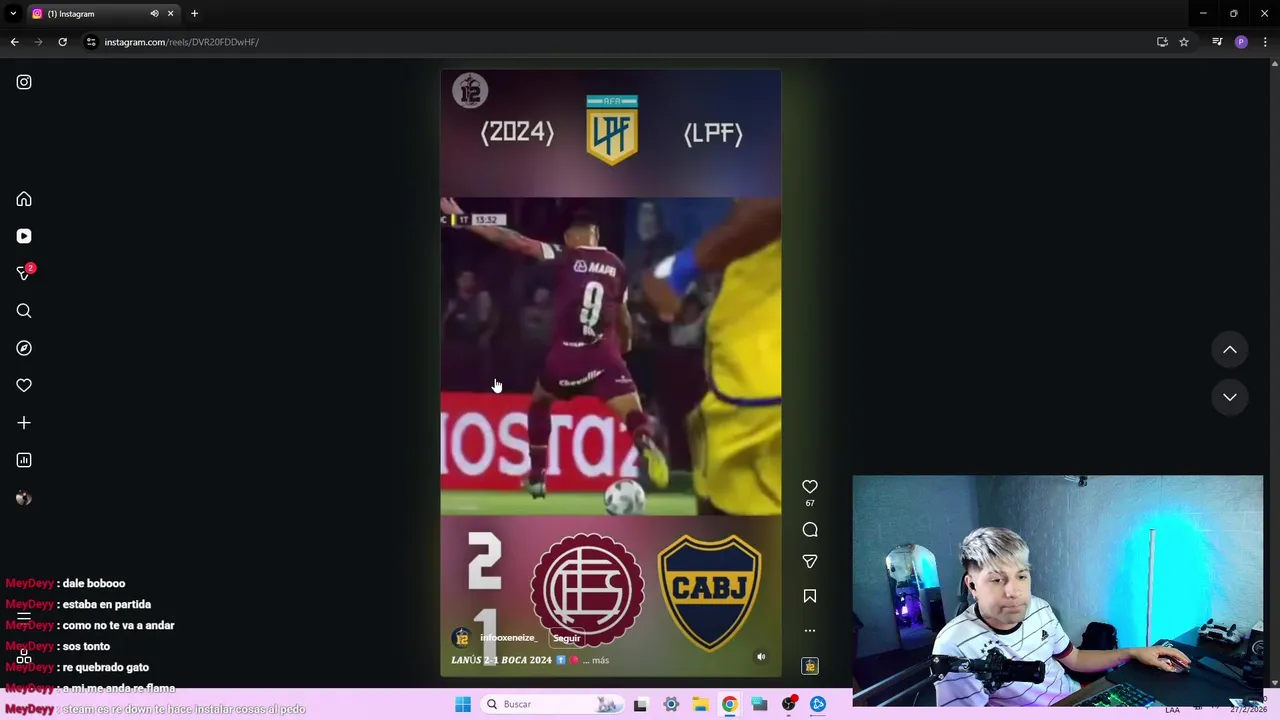Image resolution: width=1280 pixels, height=720 pixels.
Task: Like the reel with heart icon
Action: pyautogui.click(x=810, y=487)
